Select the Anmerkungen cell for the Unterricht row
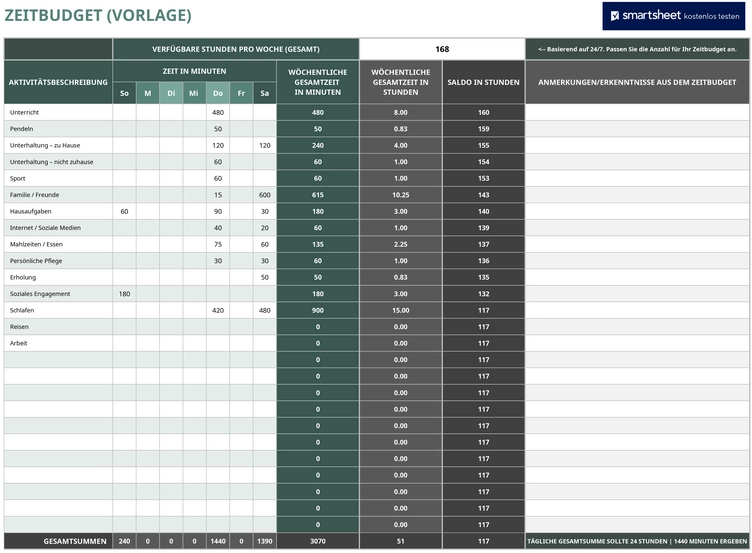This screenshot has width=752, height=553. coord(637,112)
